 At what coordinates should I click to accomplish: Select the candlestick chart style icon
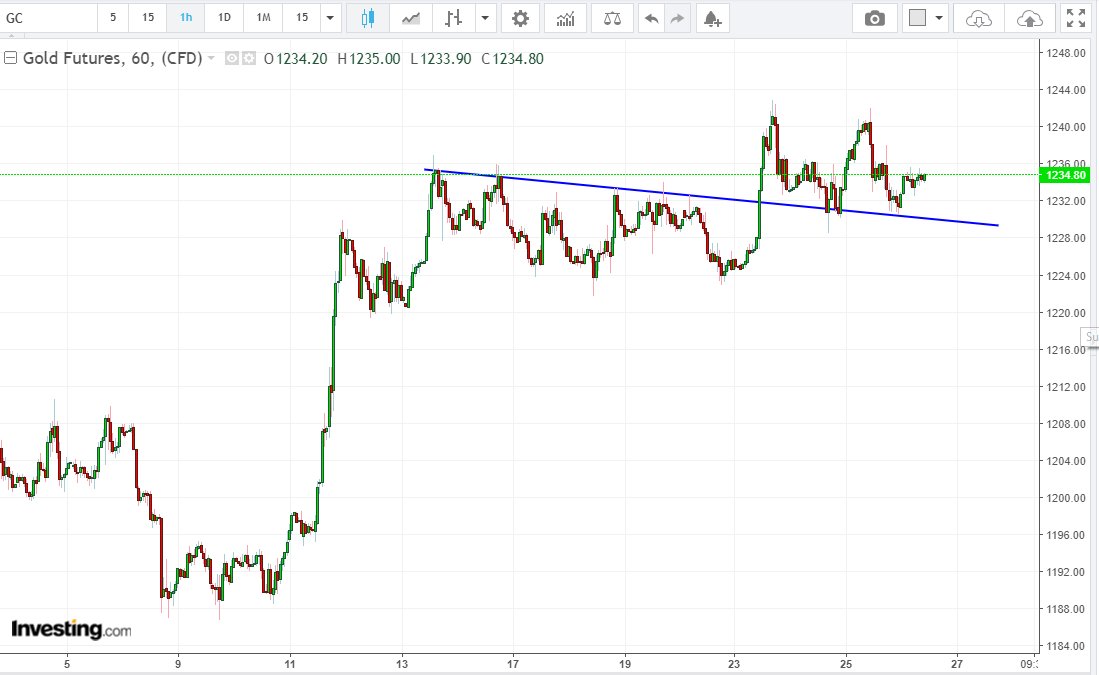coord(368,18)
